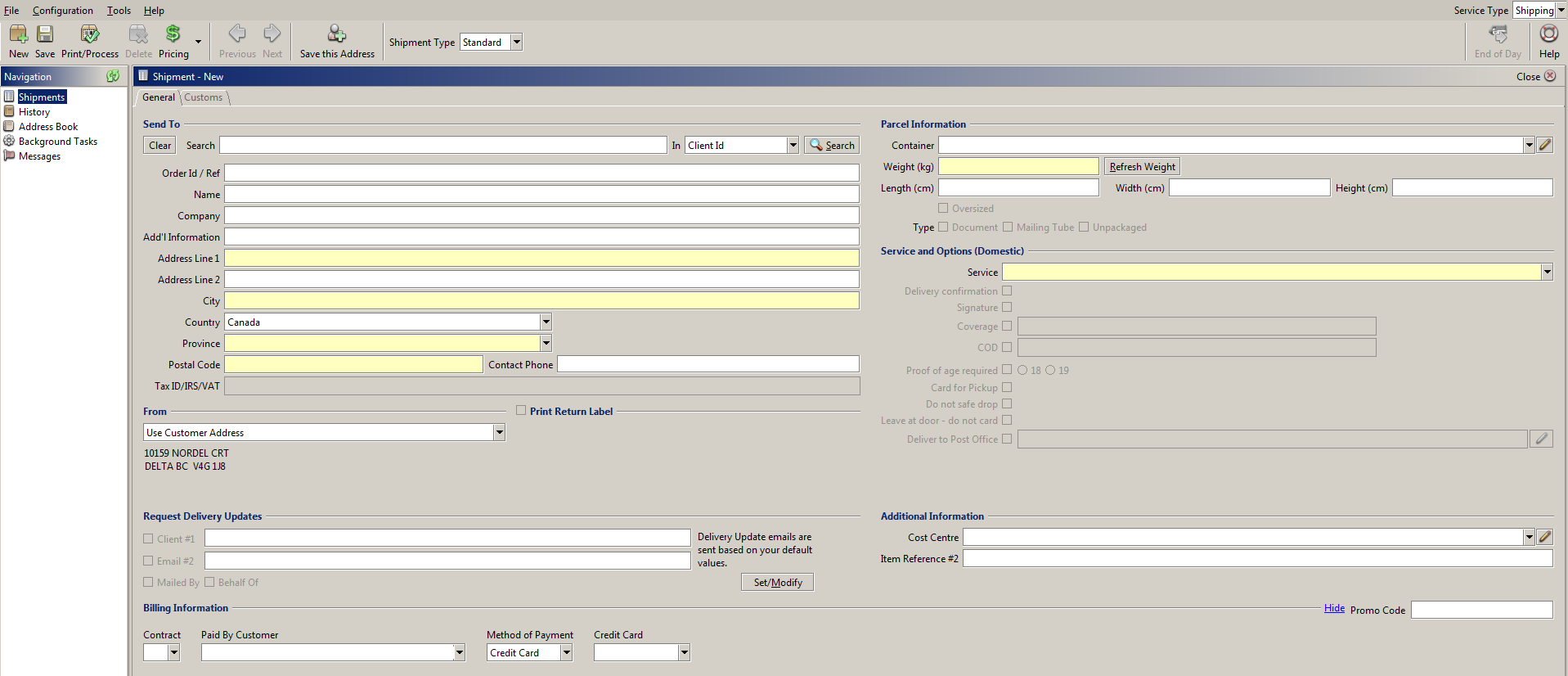The width and height of the screenshot is (1568, 676).
Task: Click the pencil icon beside Deliver to Post Office
Action: (x=1542, y=439)
